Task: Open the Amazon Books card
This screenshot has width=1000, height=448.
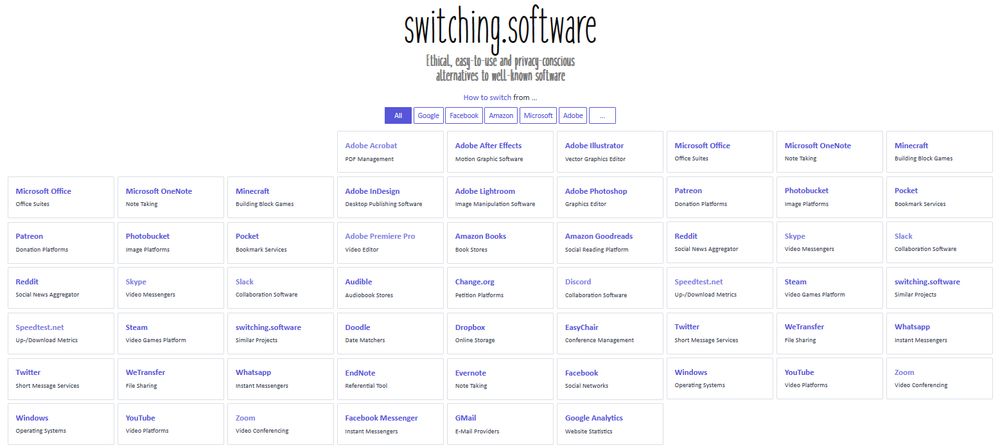Action: (x=500, y=243)
